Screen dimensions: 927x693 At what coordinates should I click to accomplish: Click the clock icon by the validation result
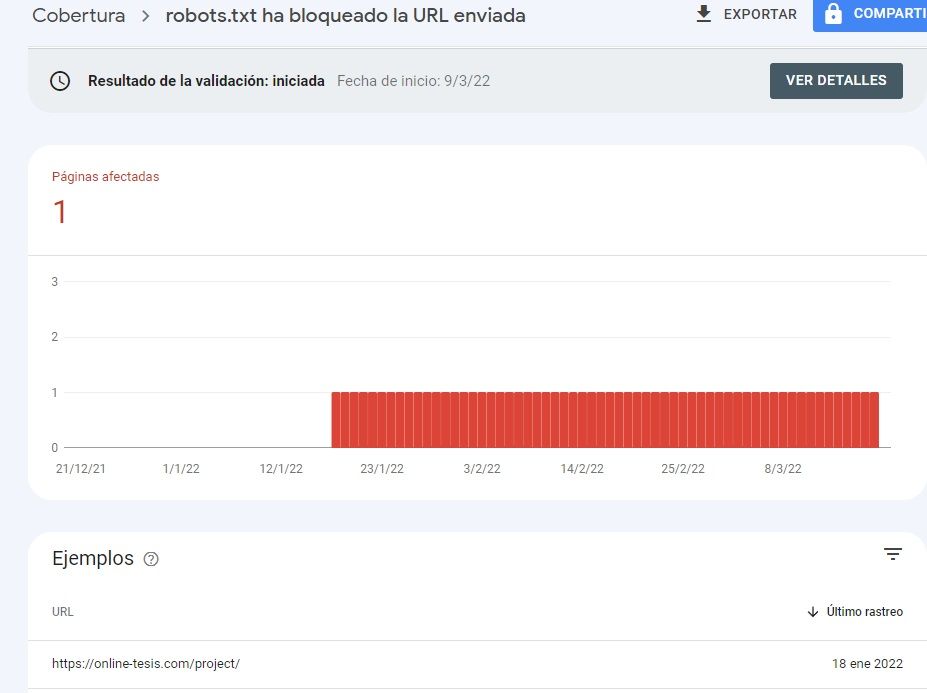(x=60, y=81)
